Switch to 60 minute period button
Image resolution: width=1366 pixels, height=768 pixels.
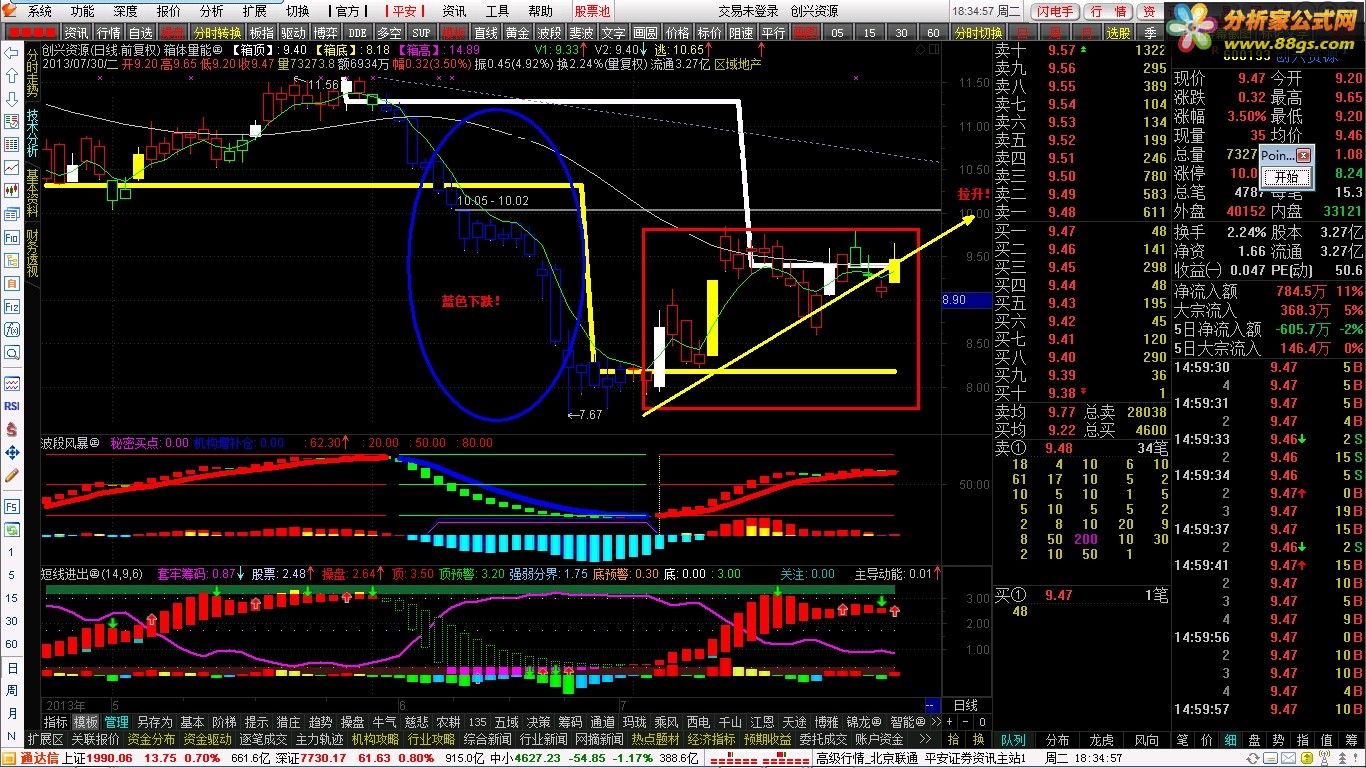(933, 33)
